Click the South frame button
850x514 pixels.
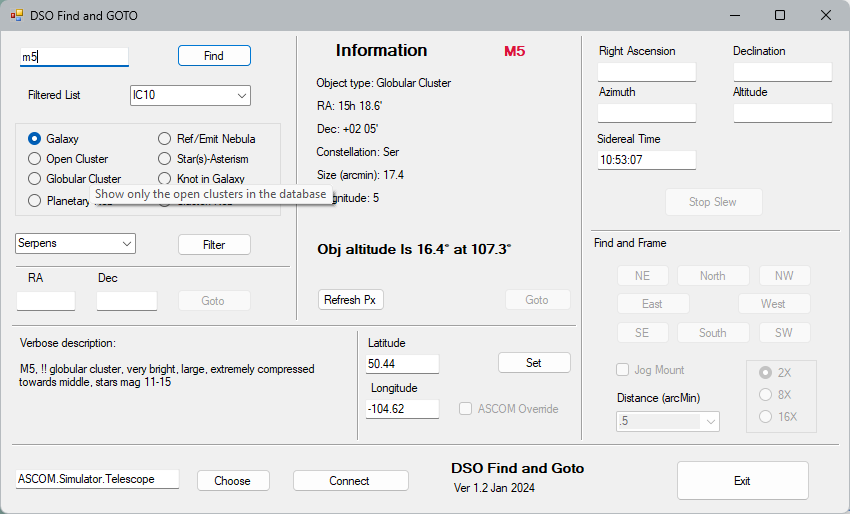click(x=713, y=333)
